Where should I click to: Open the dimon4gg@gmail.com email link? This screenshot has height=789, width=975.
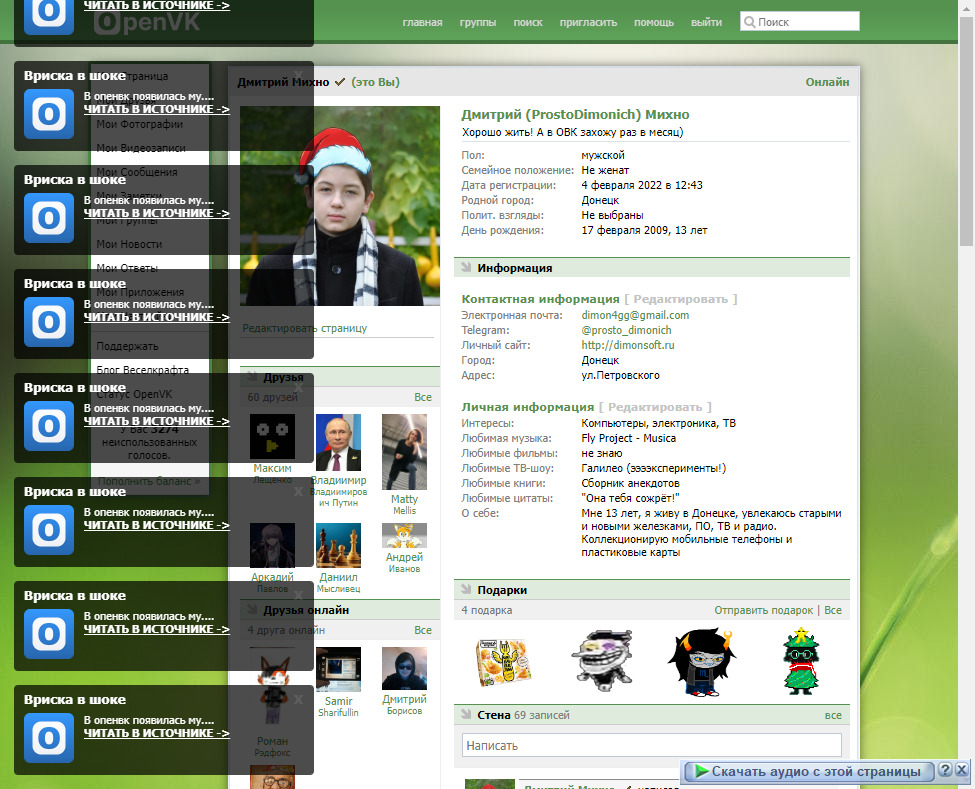(635, 315)
